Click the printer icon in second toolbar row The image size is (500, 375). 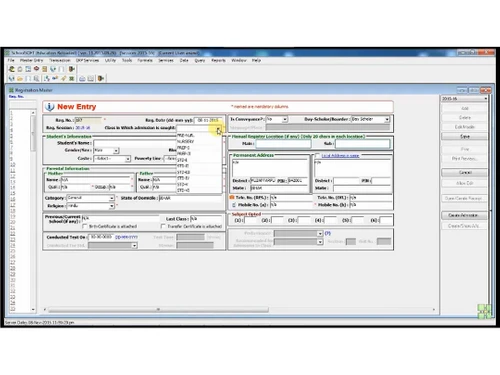coord(82,78)
